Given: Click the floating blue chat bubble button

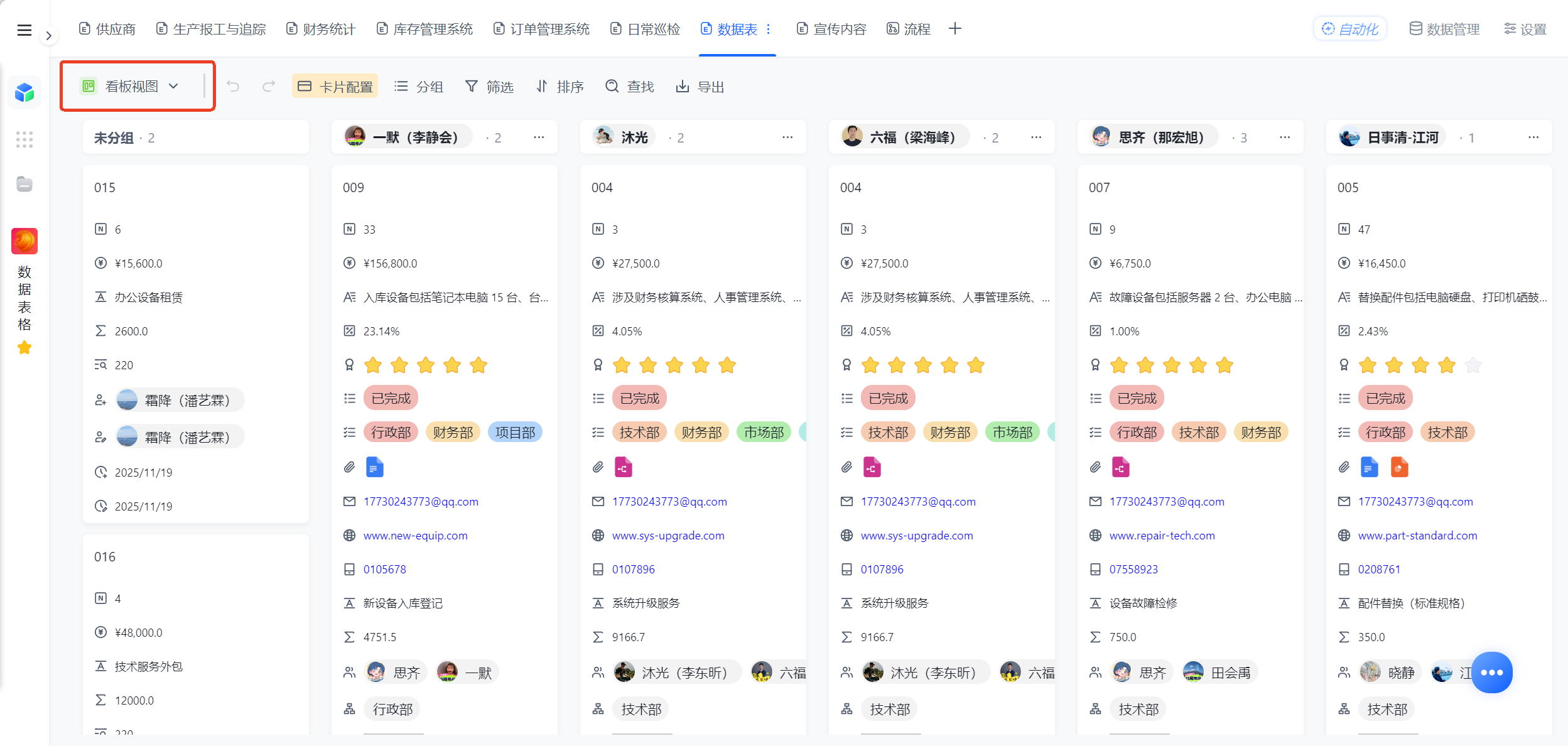Looking at the screenshot, I should pos(1492,673).
